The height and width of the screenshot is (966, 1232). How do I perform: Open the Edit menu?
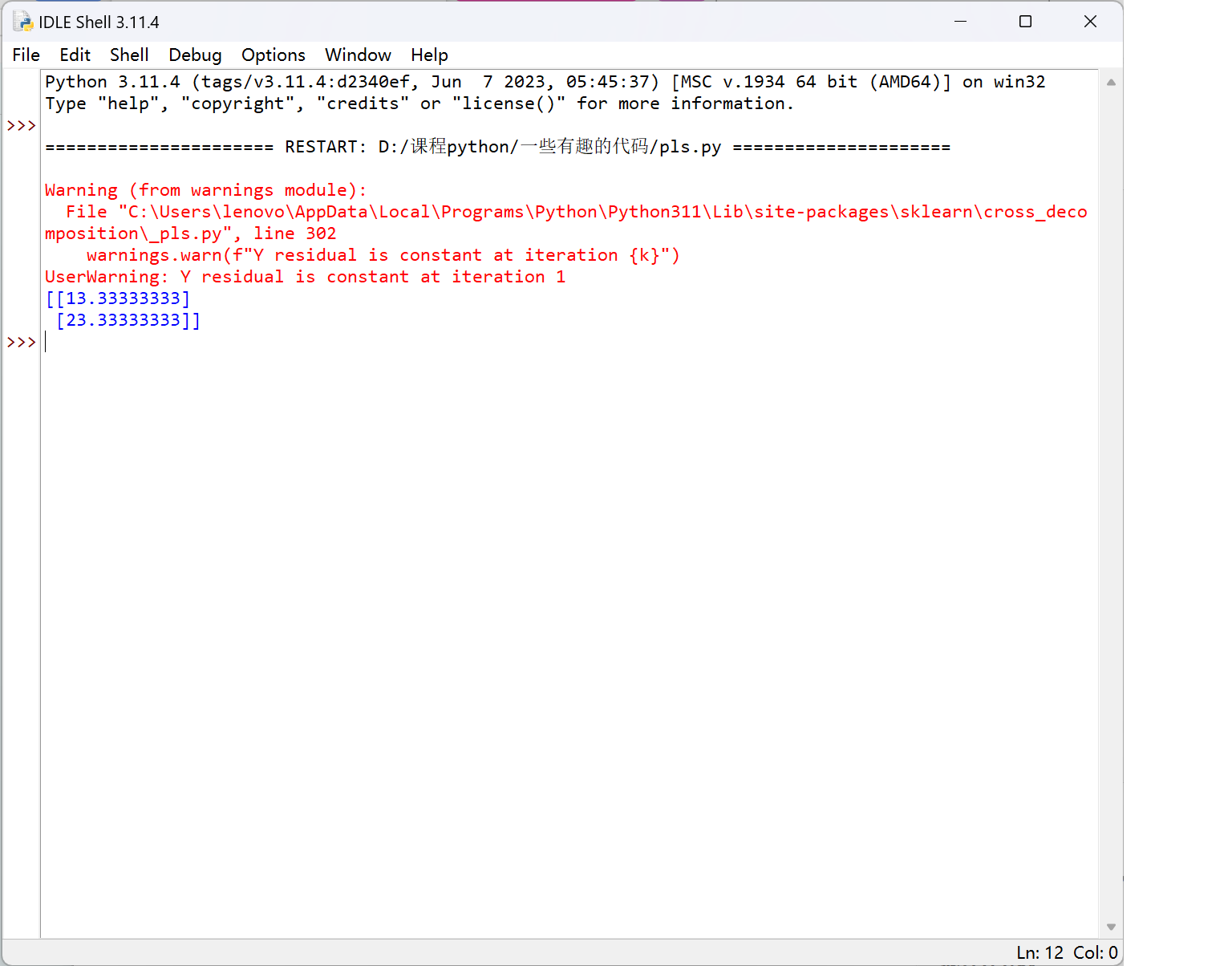75,55
